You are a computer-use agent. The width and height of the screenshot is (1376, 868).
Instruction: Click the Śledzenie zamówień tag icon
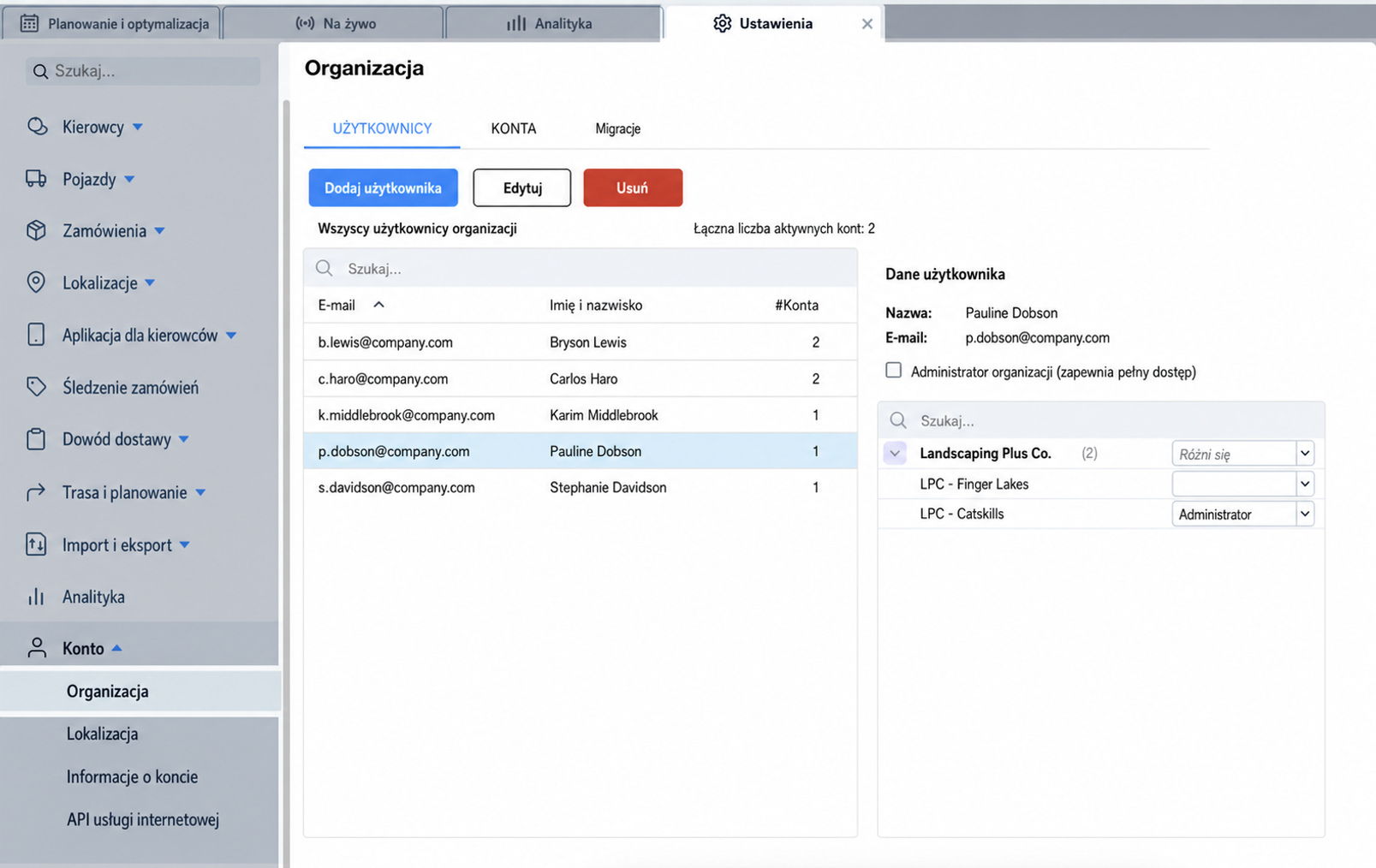tap(36, 387)
